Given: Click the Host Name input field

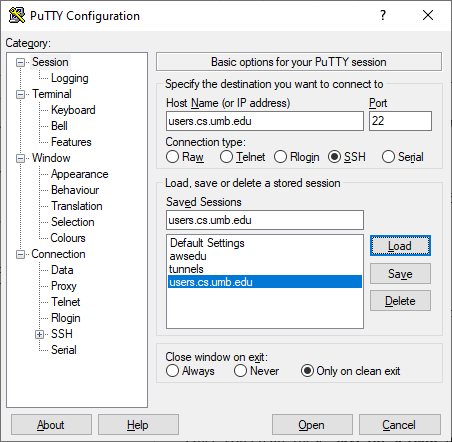Looking at the screenshot, I should tap(265, 121).
